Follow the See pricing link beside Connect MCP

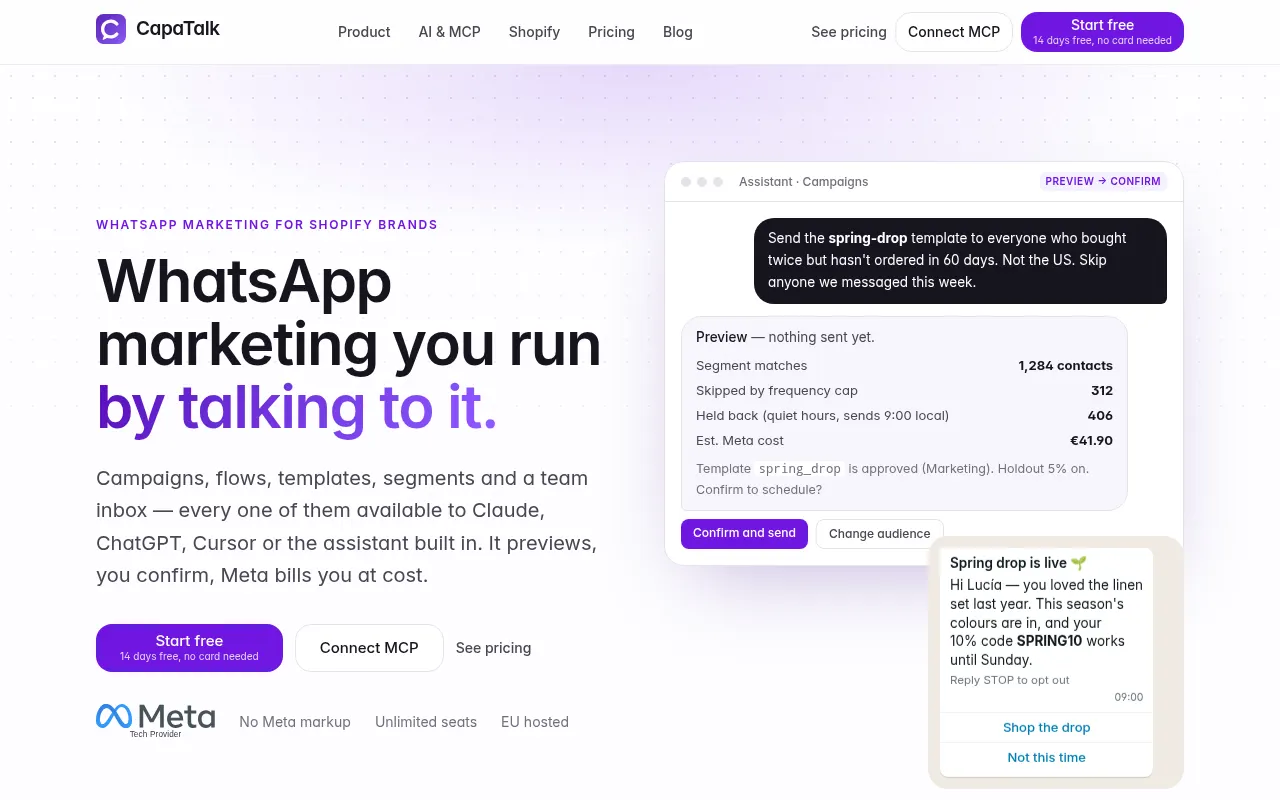pyautogui.click(x=493, y=648)
